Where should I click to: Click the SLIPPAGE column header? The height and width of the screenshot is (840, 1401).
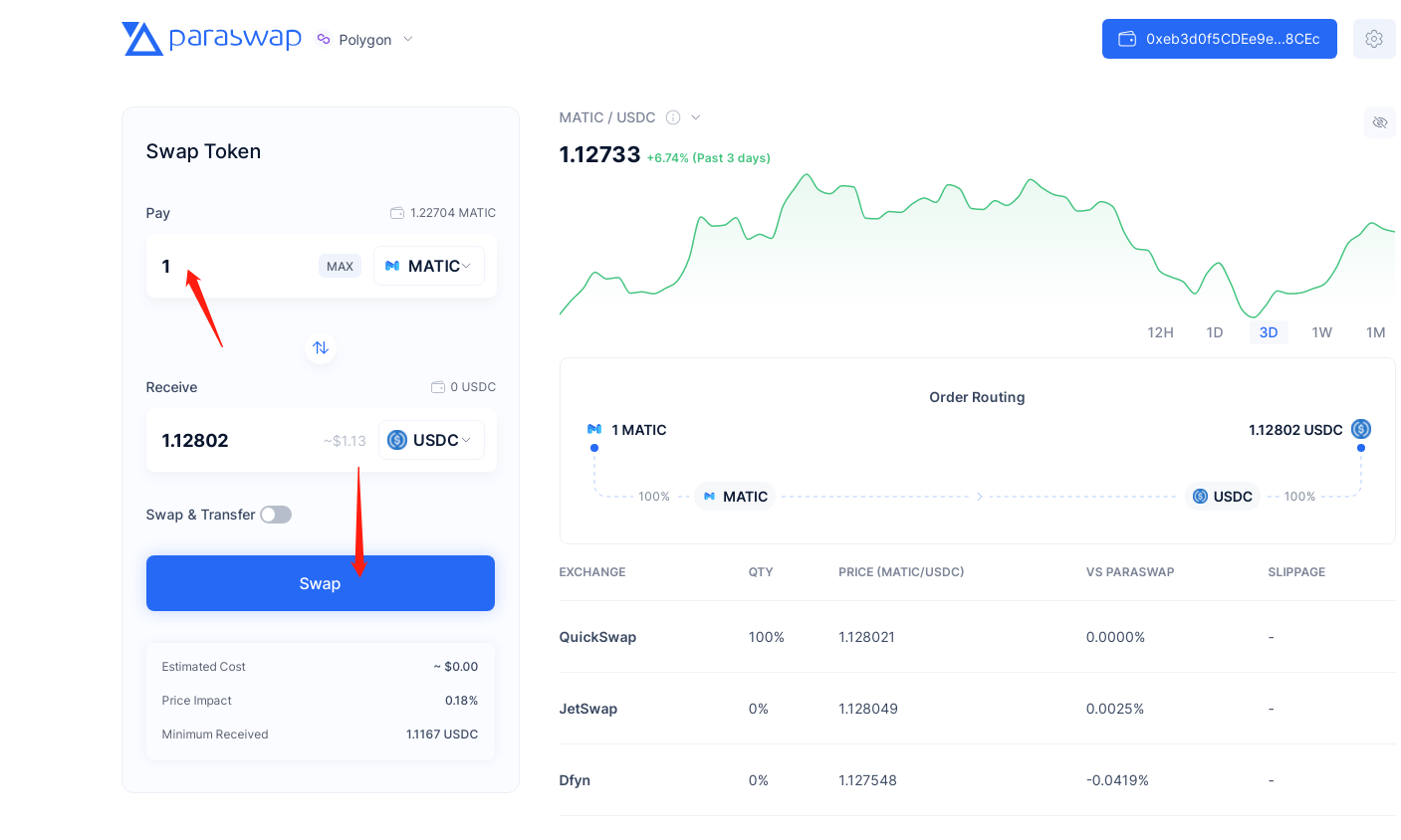click(1296, 572)
